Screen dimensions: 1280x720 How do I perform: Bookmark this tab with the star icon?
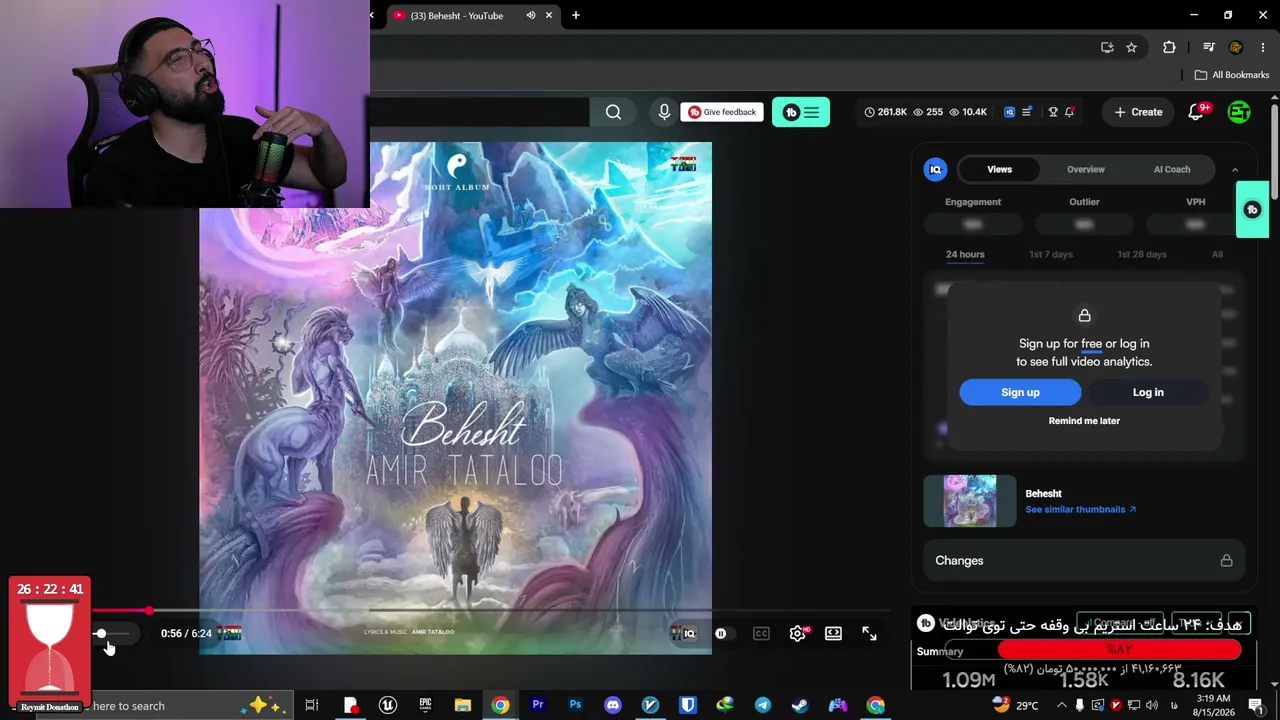[x=1131, y=47]
